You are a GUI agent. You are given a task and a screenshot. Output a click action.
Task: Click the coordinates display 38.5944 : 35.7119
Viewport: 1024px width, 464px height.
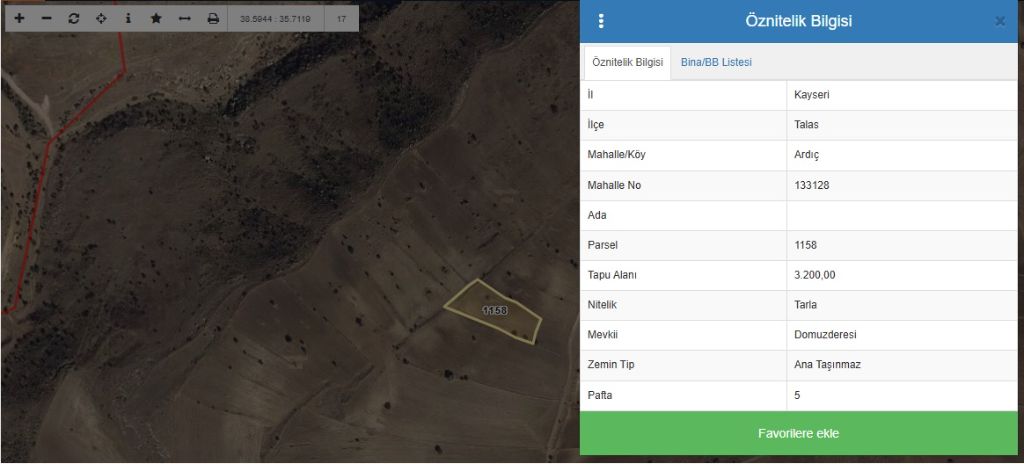(x=275, y=19)
